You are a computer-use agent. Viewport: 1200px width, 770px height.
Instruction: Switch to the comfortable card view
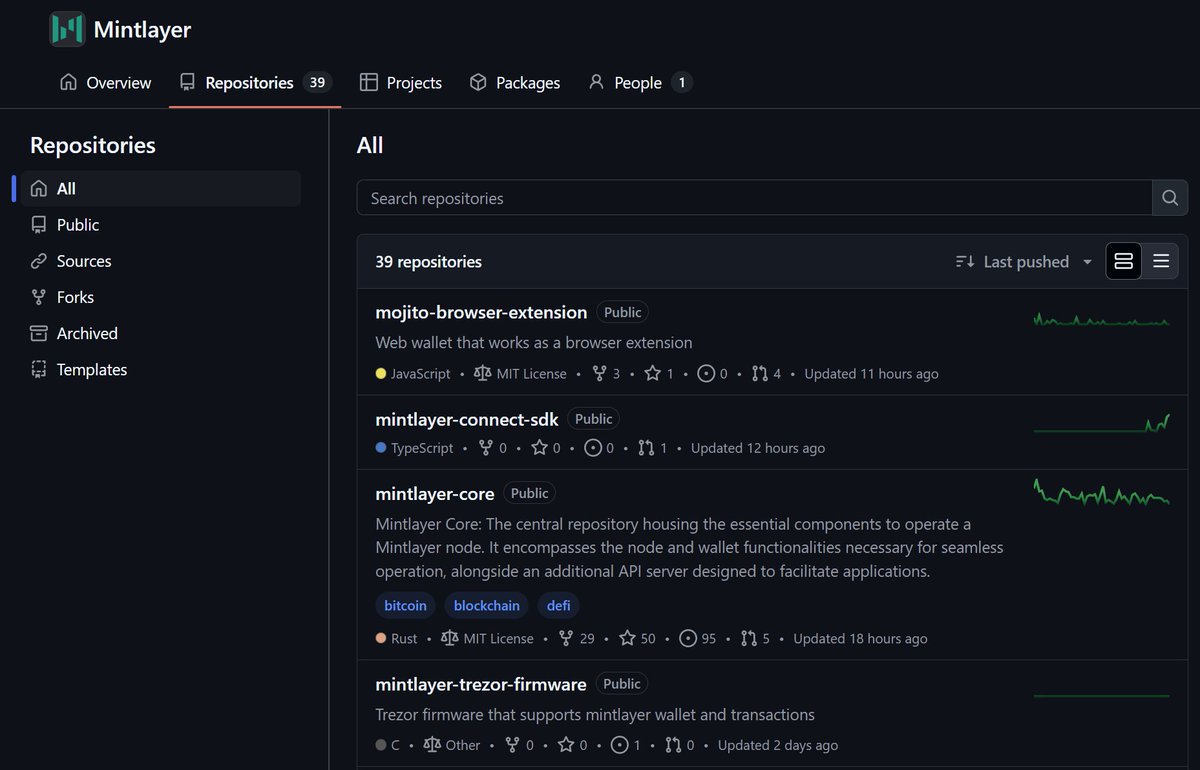coord(1123,261)
